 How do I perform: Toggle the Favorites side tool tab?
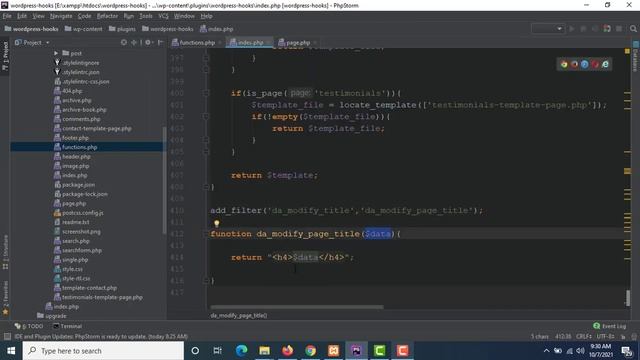5,298
